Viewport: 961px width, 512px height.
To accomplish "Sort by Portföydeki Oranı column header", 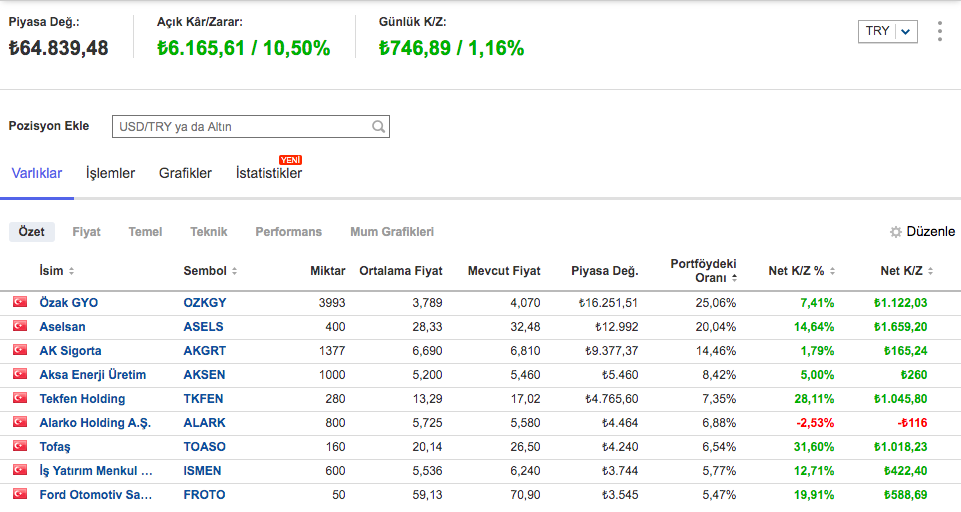I will tap(703, 270).
